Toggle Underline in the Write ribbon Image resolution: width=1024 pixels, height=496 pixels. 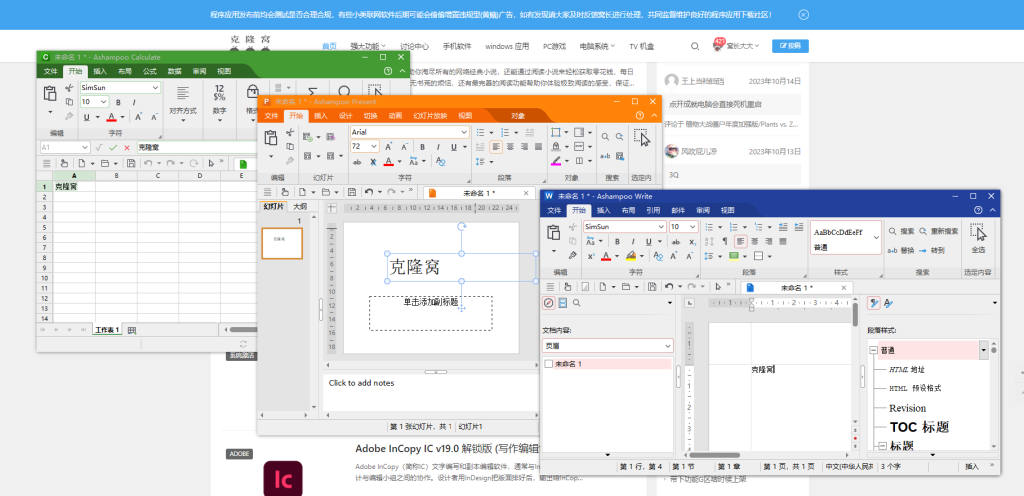tap(648, 241)
